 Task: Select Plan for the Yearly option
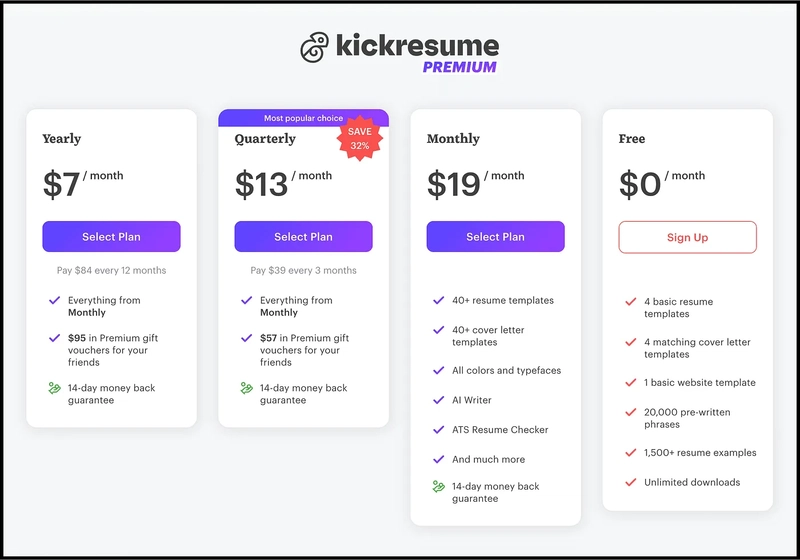111,237
